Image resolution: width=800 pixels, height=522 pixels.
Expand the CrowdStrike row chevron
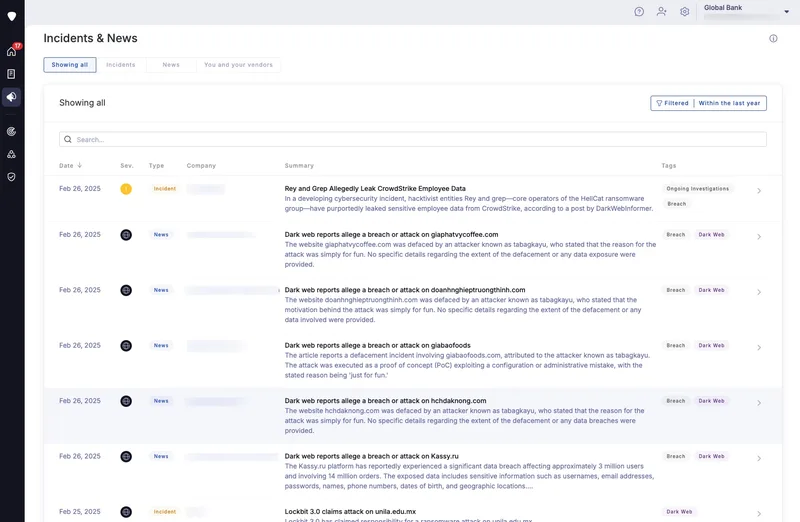click(759, 191)
